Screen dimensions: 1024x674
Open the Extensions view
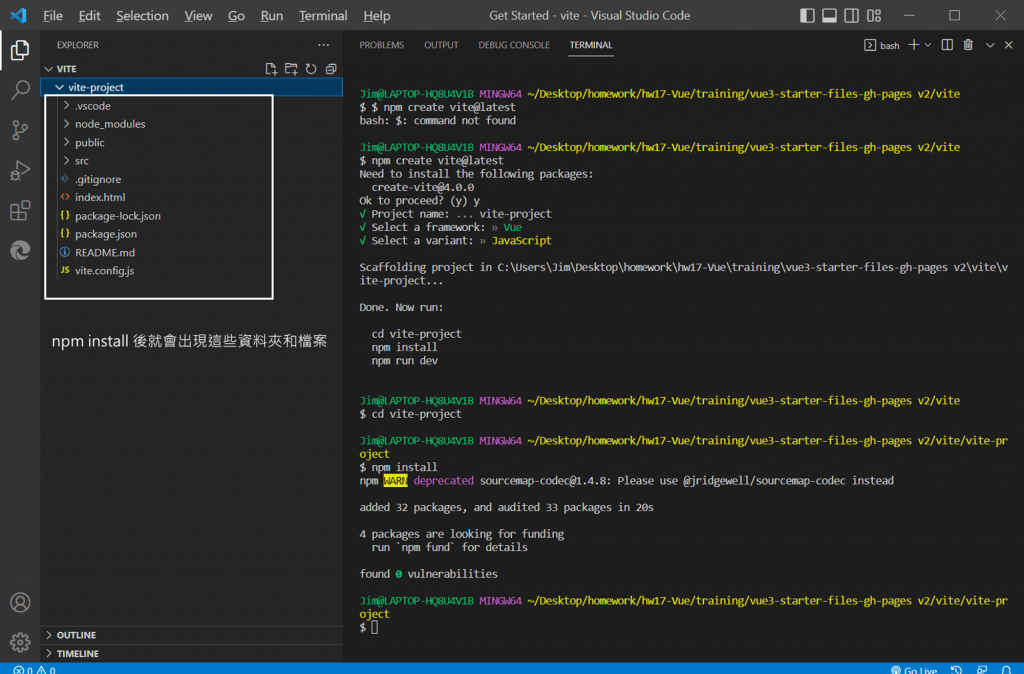tap(20, 210)
